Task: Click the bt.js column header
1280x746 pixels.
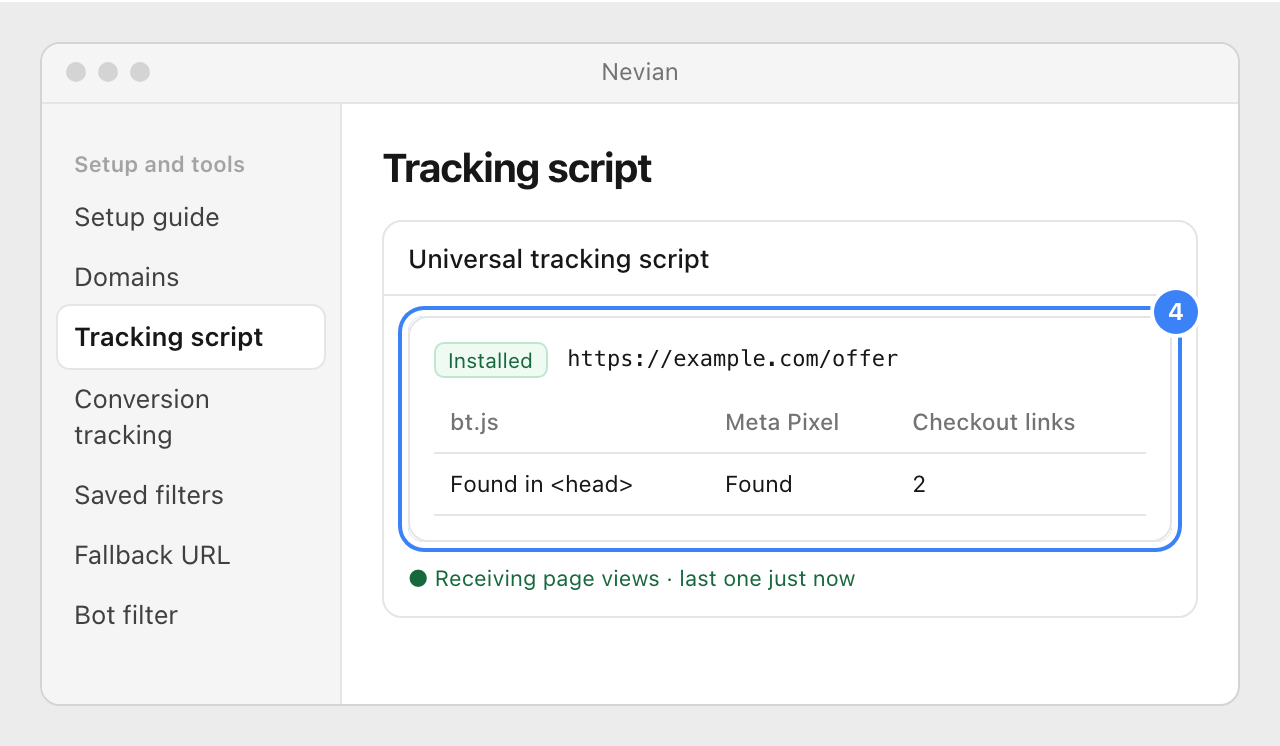Action: [x=474, y=422]
